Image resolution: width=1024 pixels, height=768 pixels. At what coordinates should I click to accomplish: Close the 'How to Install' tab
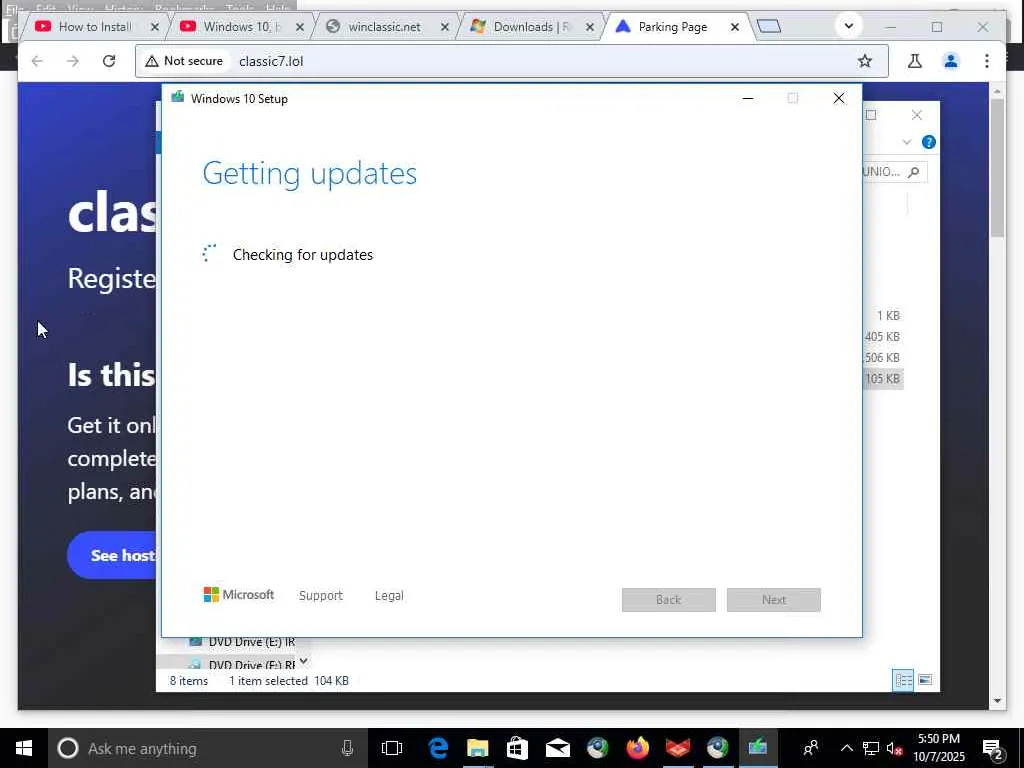click(155, 27)
